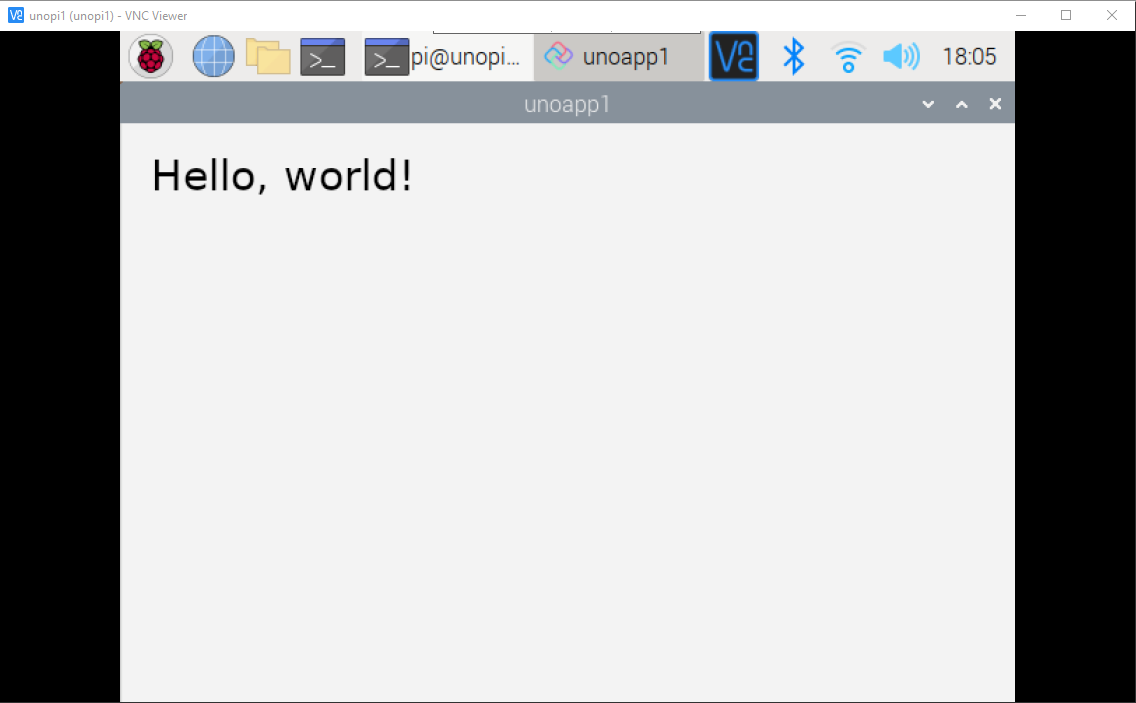Click the Uno logo on the unoapp1 taskbar entry
The height and width of the screenshot is (703, 1136).
pyautogui.click(x=559, y=56)
